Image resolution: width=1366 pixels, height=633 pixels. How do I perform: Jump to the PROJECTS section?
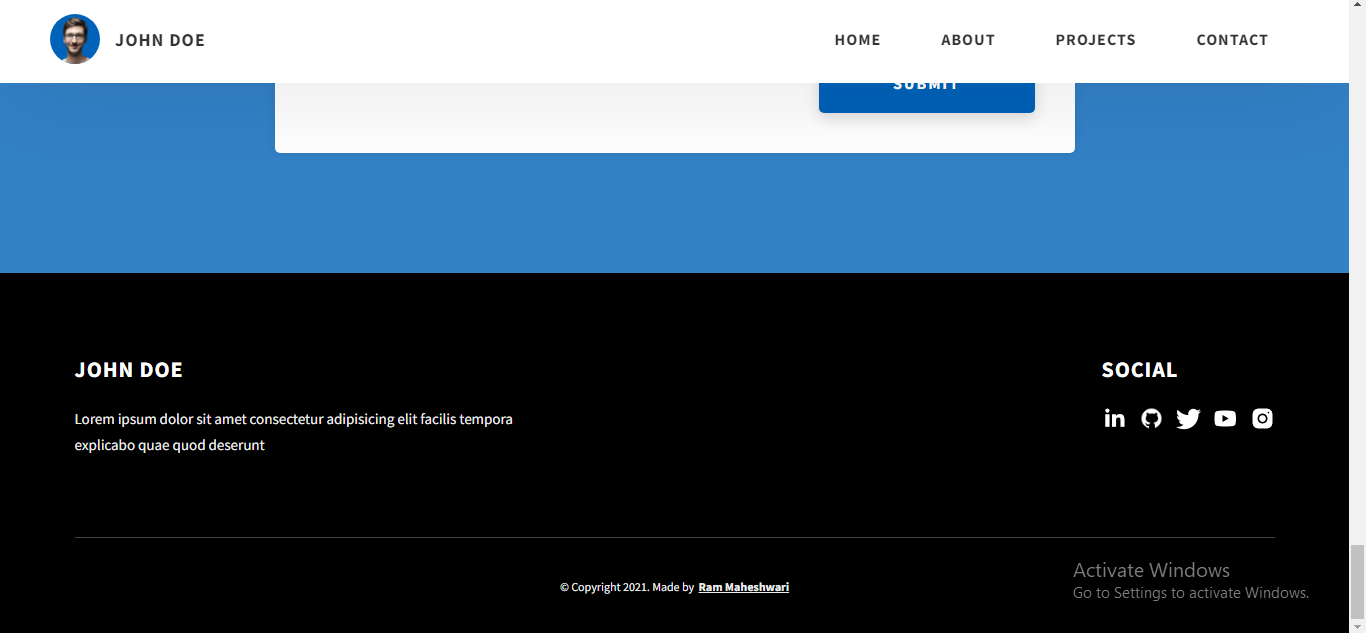[x=1095, y=40]
